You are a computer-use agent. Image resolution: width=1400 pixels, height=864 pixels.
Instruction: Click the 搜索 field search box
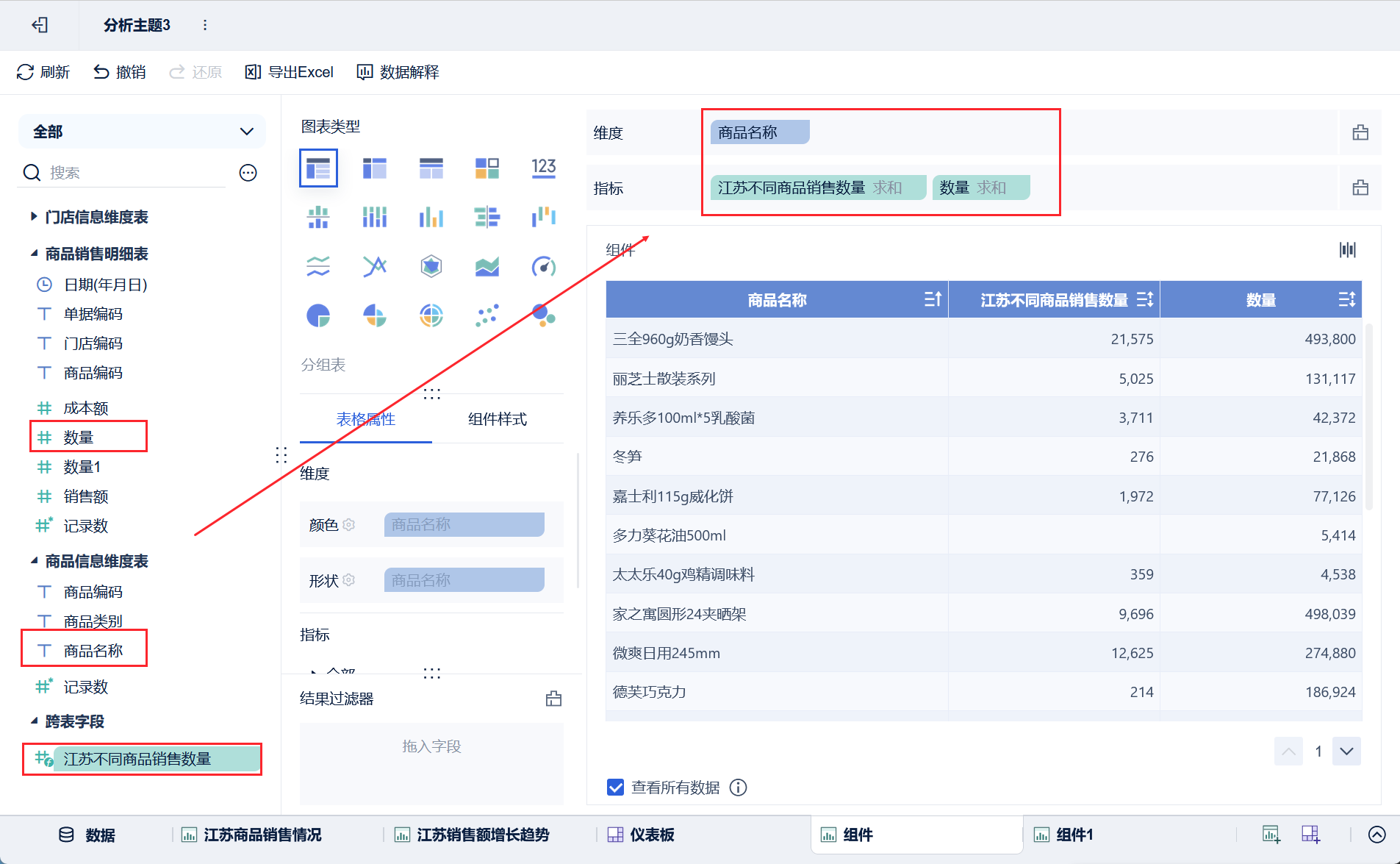[122, 173]
